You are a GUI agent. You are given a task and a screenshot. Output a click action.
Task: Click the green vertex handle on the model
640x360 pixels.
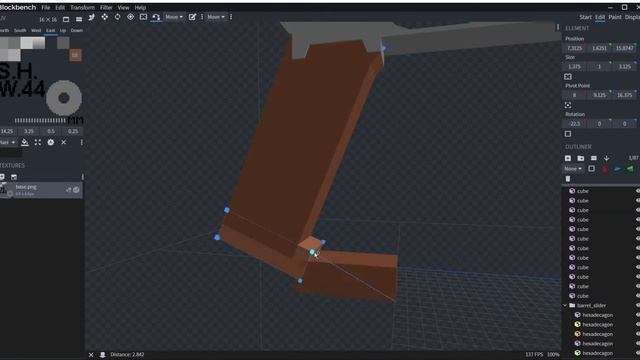tap(312, 252)
